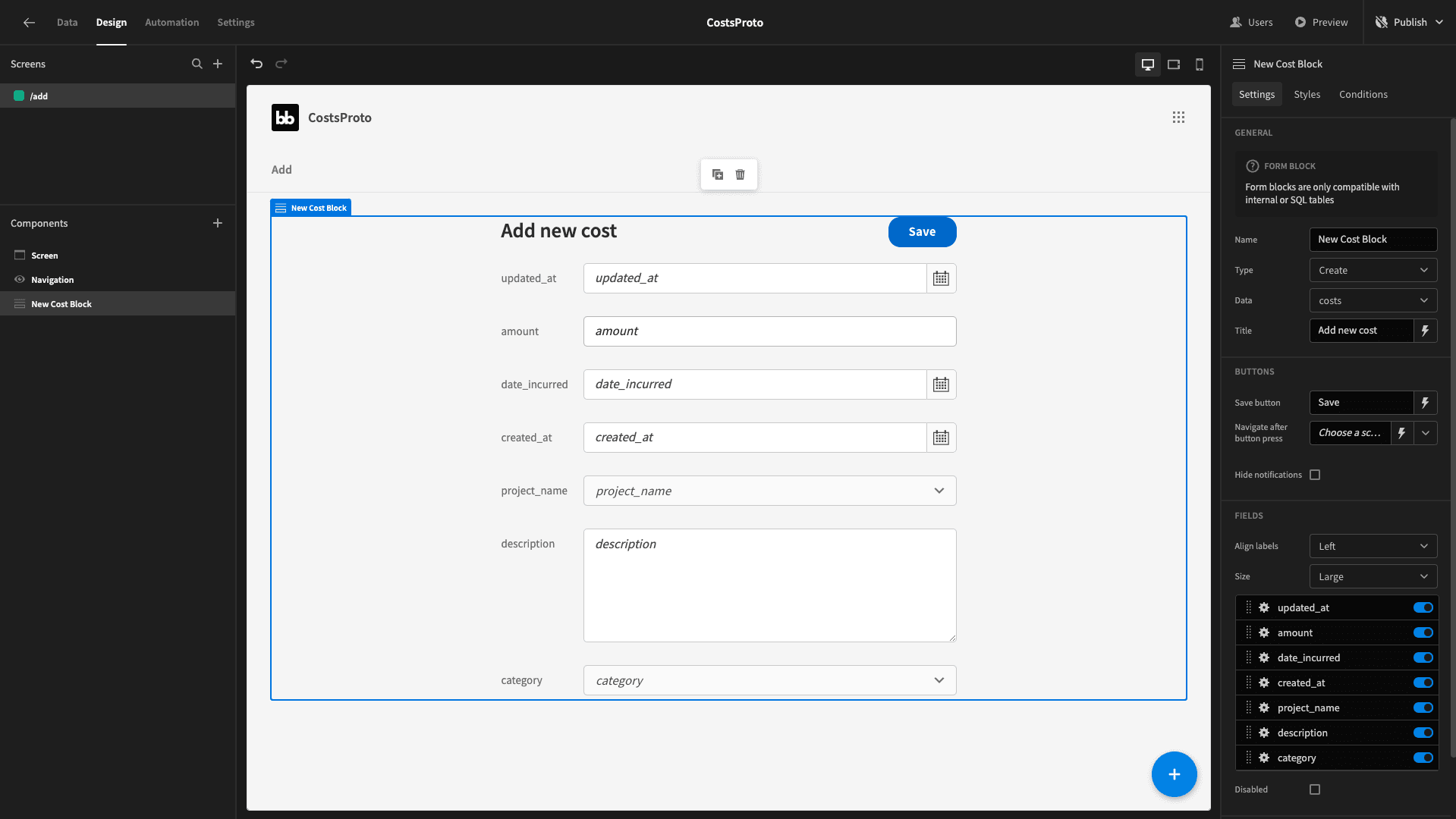This screenshot has width=1456, height=819.
Task: Click the floating blue add button
Action: point(1174,774)
